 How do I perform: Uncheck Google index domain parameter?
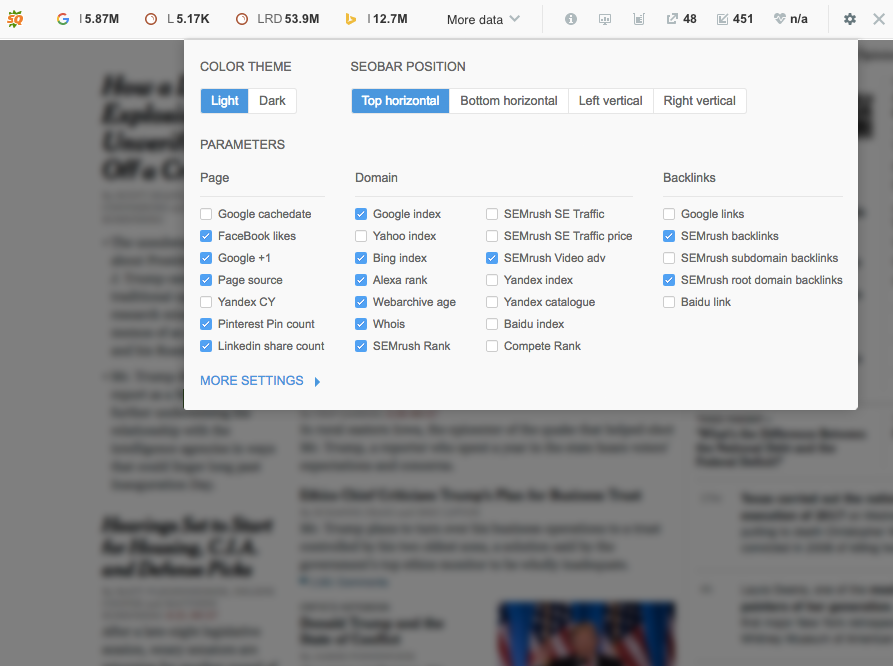tap(361, 214)
